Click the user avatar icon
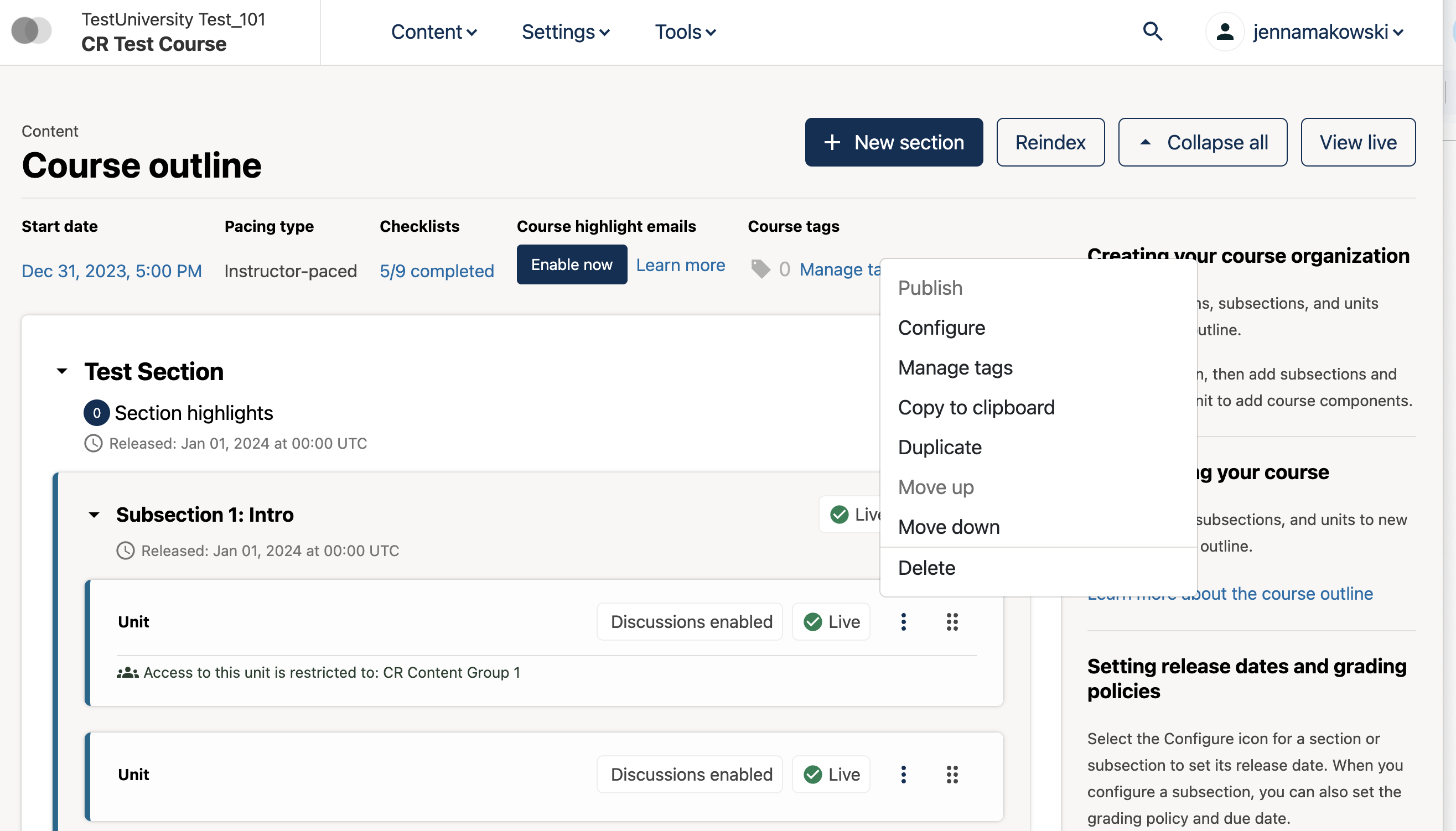The height and width of the screenshot is (831, 1456). pos(1224,32)
